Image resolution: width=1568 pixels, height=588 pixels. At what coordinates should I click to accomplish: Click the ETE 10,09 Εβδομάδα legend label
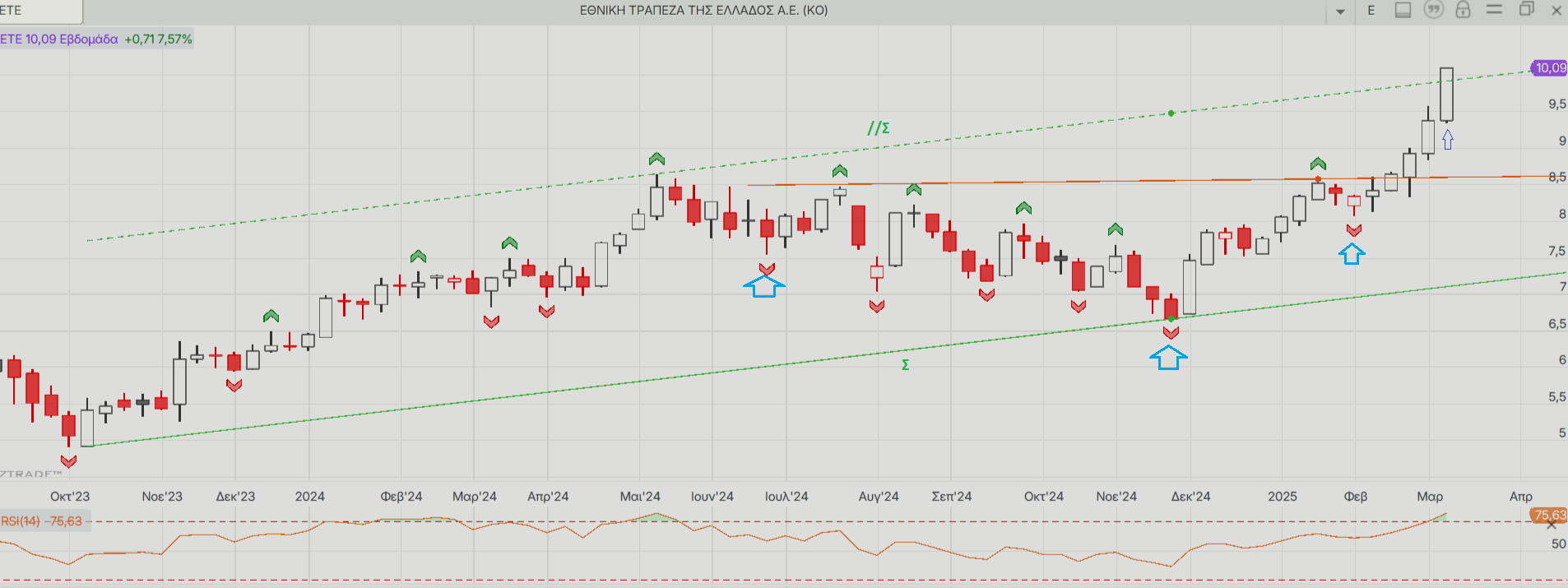59,39
